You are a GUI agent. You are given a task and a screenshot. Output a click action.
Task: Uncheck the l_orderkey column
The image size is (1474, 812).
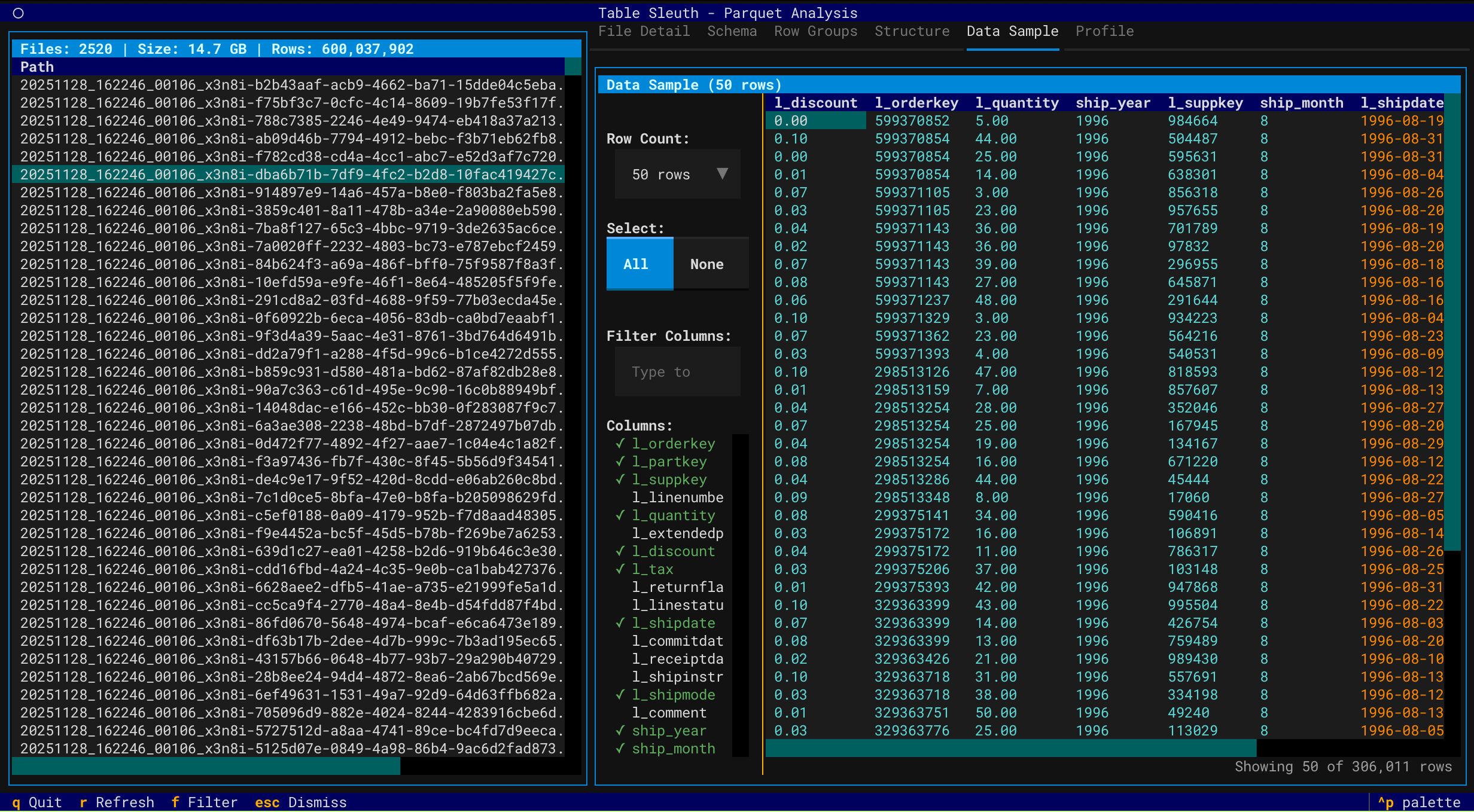(x=673, y=444)
